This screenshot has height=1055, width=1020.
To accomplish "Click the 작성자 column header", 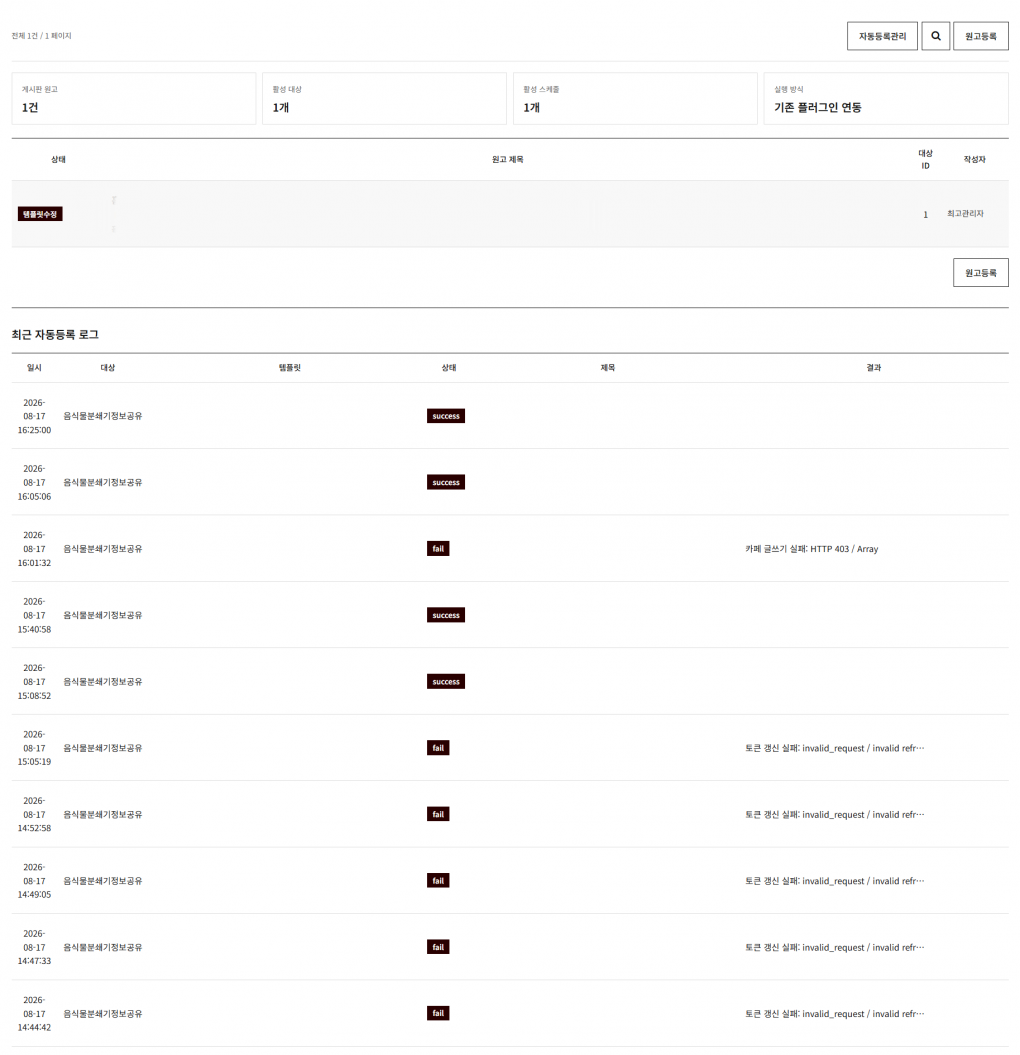I will tap(974, 159).
